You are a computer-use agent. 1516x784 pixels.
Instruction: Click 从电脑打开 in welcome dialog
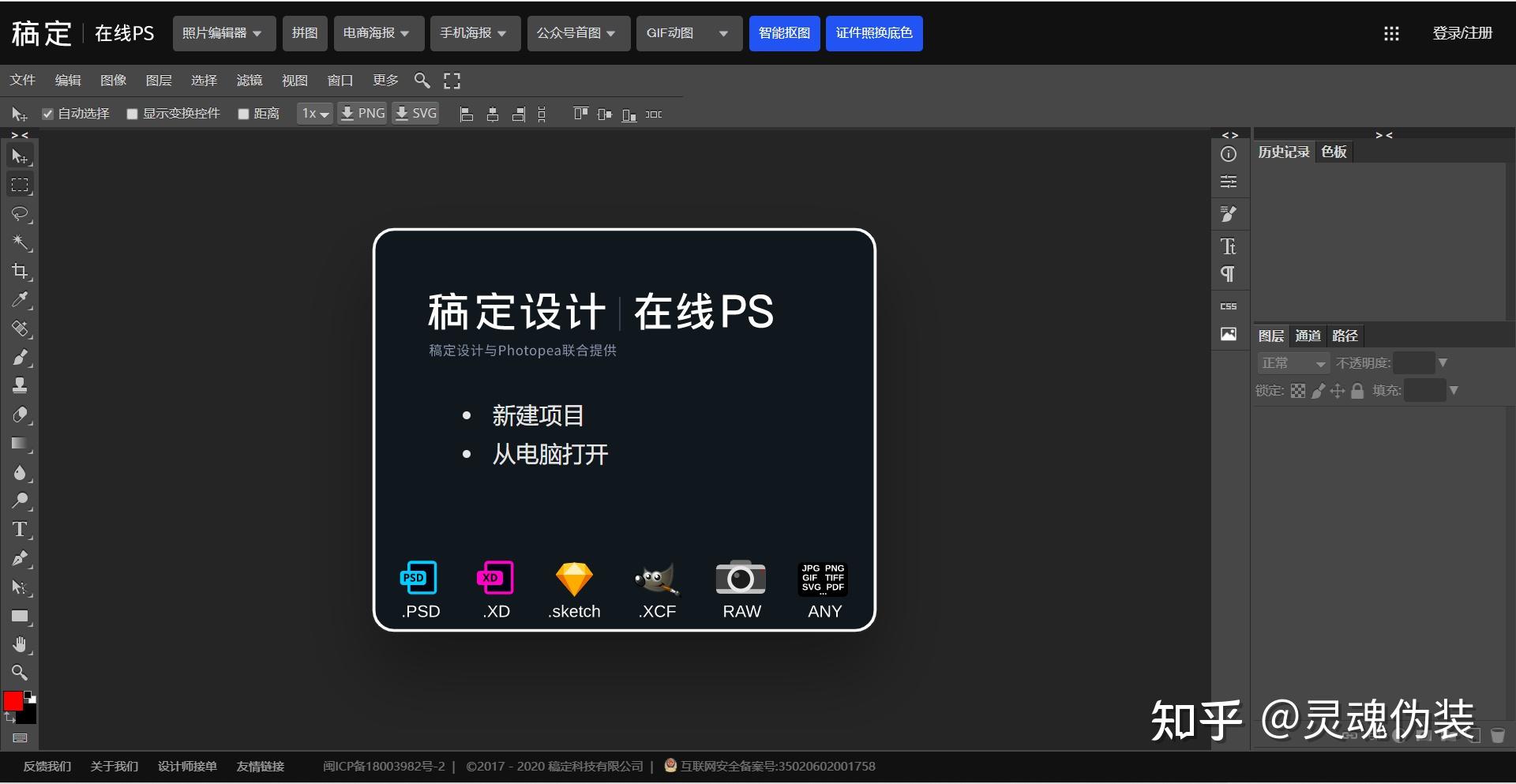coord(550,454)
